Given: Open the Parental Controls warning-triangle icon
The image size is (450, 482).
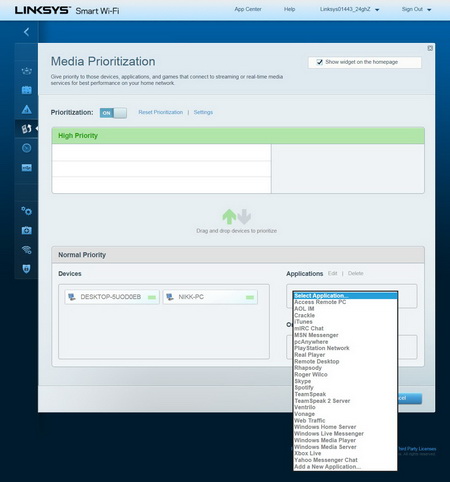Looking at the screenshot, I should tap(27, 109).
